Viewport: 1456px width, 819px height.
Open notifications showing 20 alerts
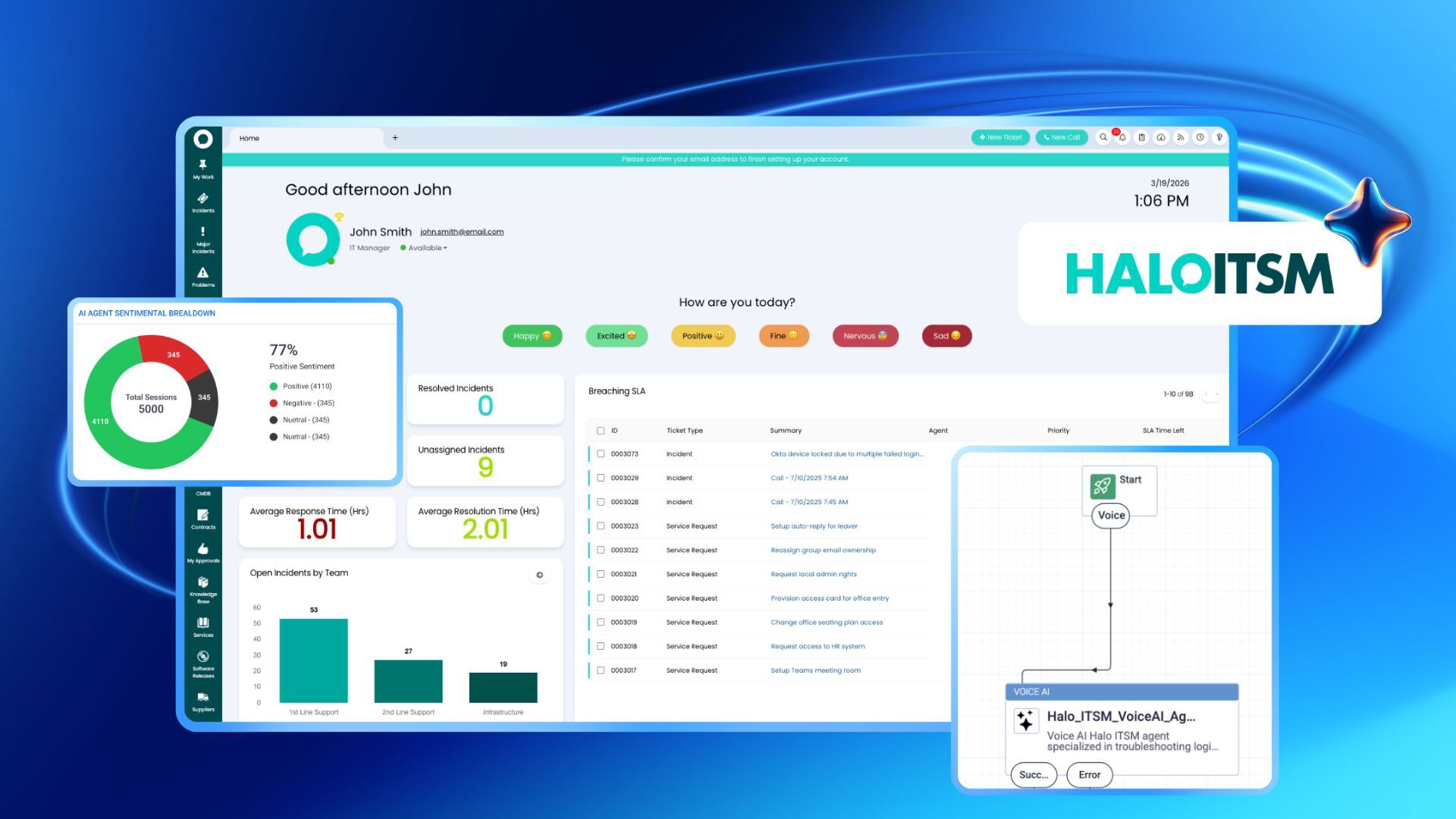pyautogui.click(x=1122, y=137)
